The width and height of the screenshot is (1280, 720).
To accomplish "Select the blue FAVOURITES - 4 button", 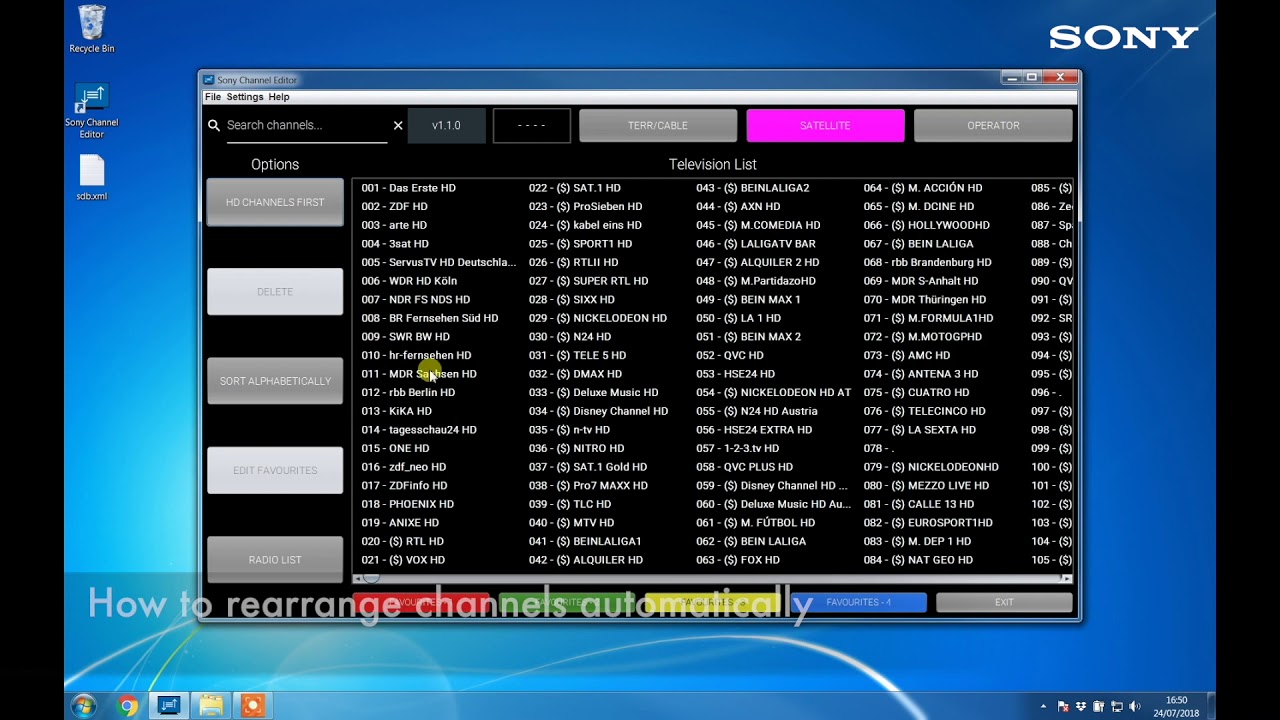I will tap(858, 602).
